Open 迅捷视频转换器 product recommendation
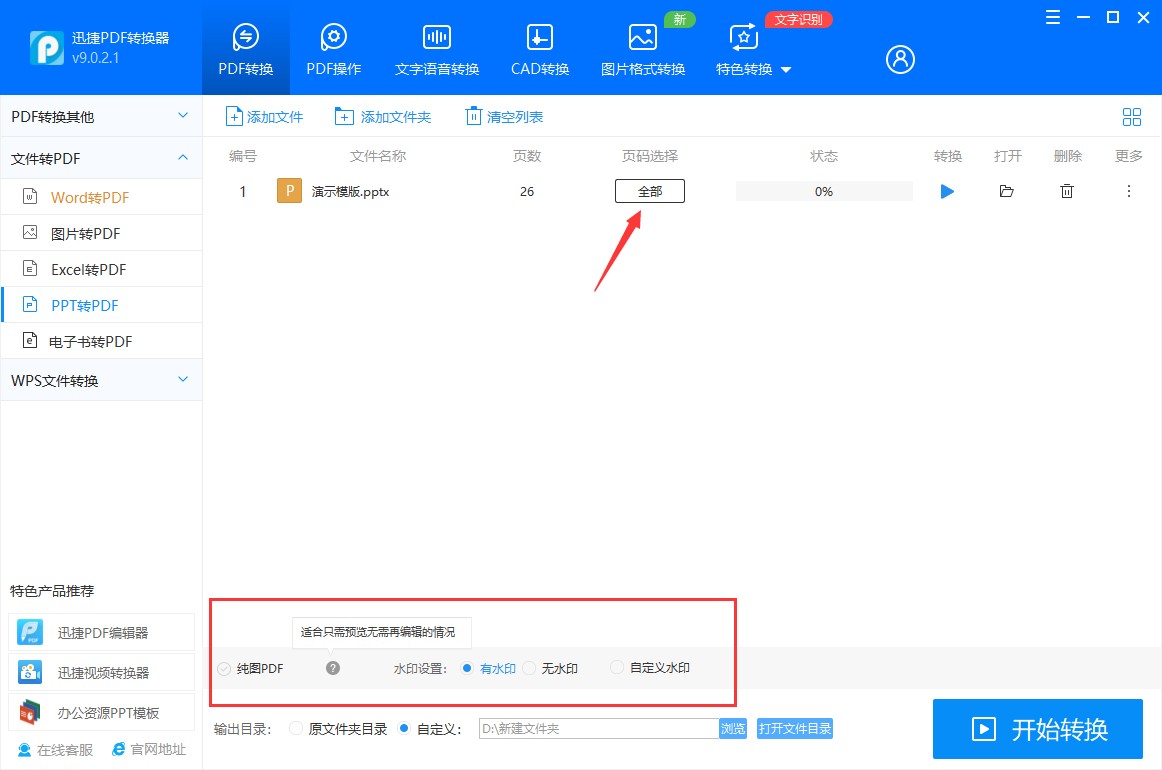Screen dimensions: 1162x770 pyautogui.click(x=102, y=672)
